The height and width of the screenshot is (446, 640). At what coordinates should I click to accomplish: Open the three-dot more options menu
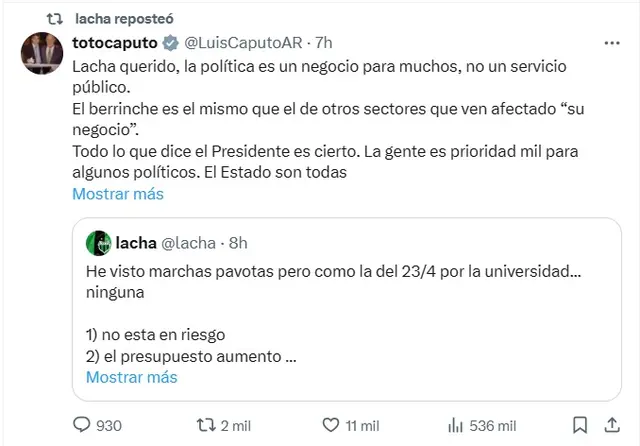tap(612, 43)
